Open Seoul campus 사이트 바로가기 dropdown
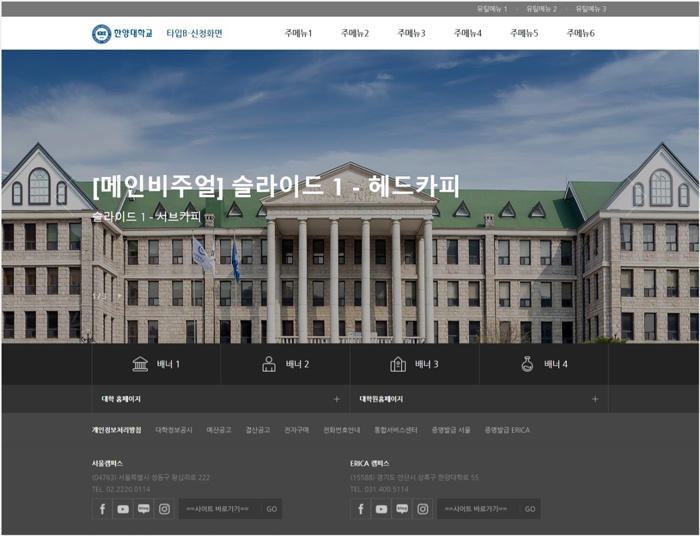700x536 pixels. (218, 509)
